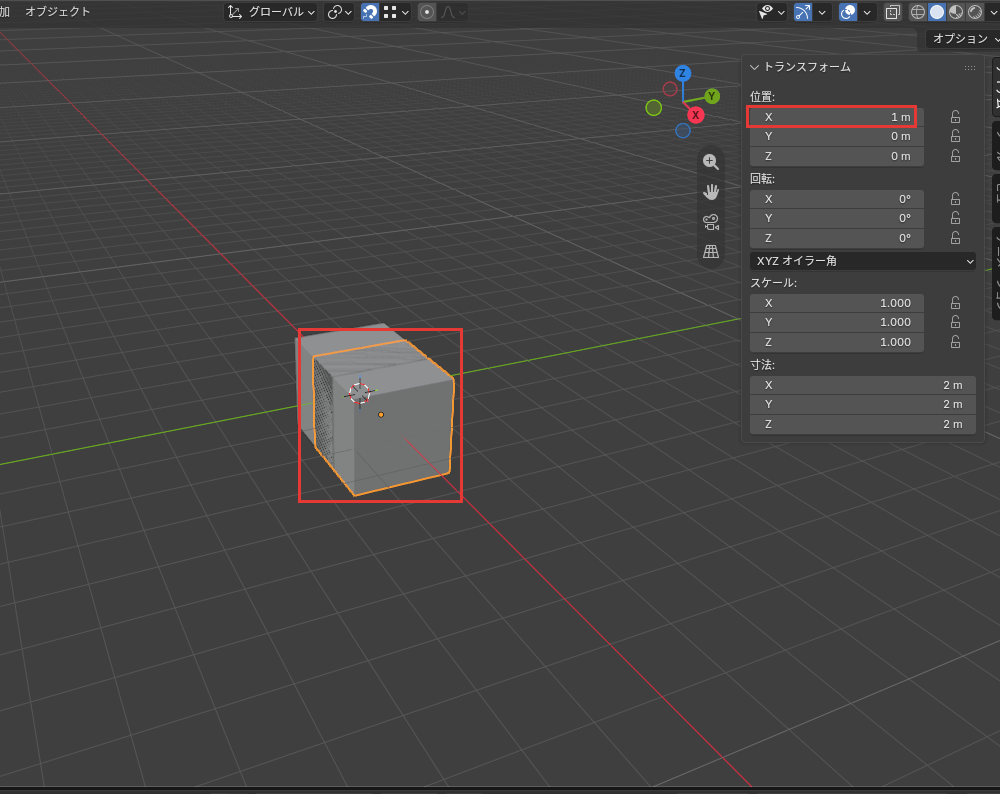1000x794 pixels.
Task: Select rendered viewport shading
Action: click(974, 12)
